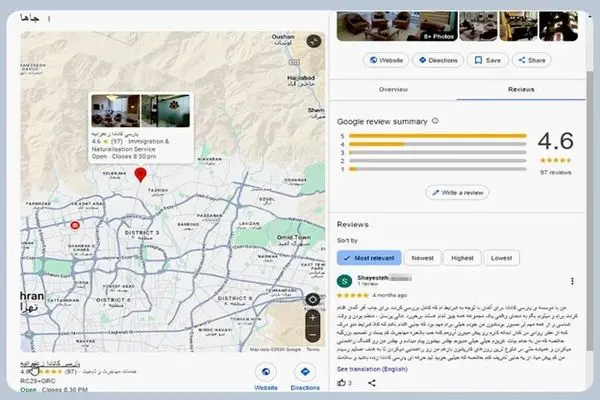Share this place with the Share button
Image resolution: width=600 pixels, height=400 pixels.
tap(532, 60)
